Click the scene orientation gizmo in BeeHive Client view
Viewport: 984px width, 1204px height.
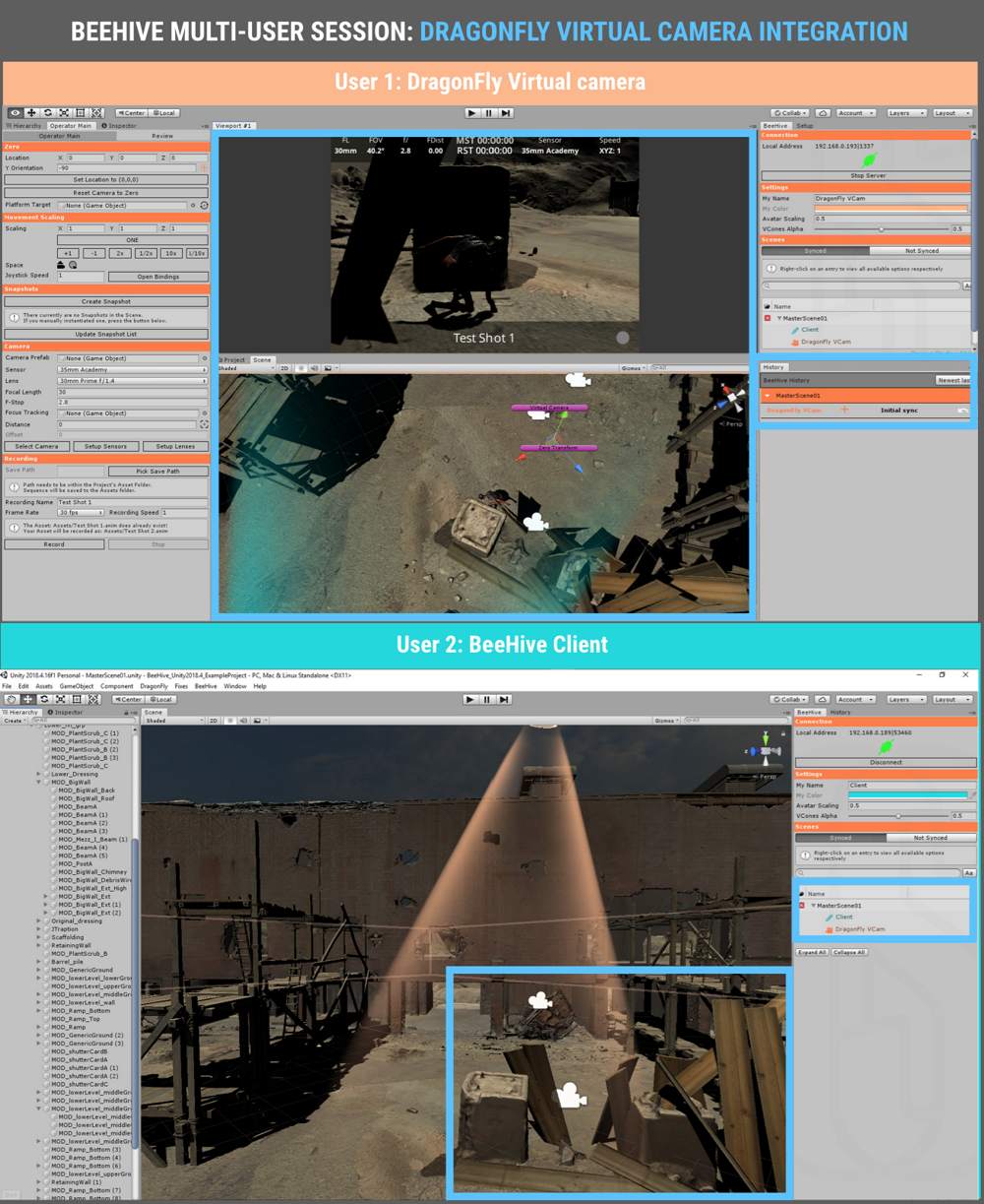[x=762, y=753]
